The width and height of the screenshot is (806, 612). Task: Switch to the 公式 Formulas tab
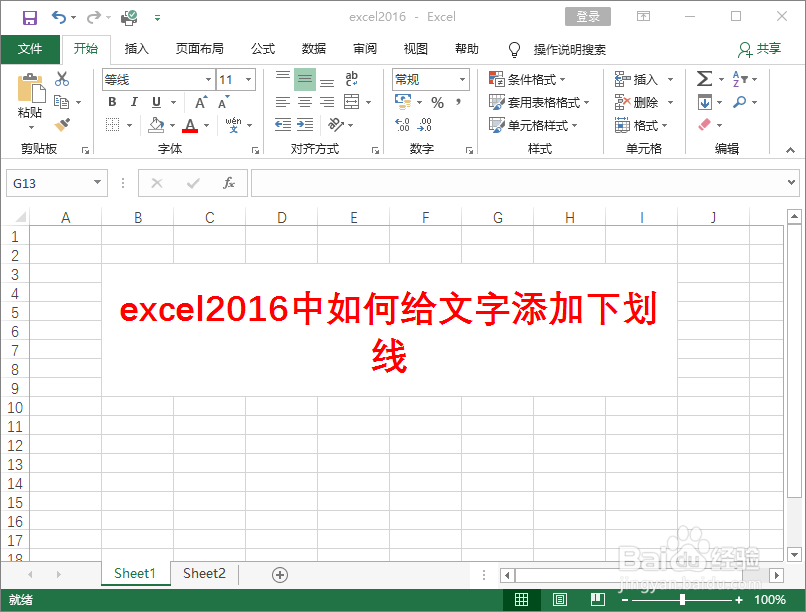click(263, 49)
